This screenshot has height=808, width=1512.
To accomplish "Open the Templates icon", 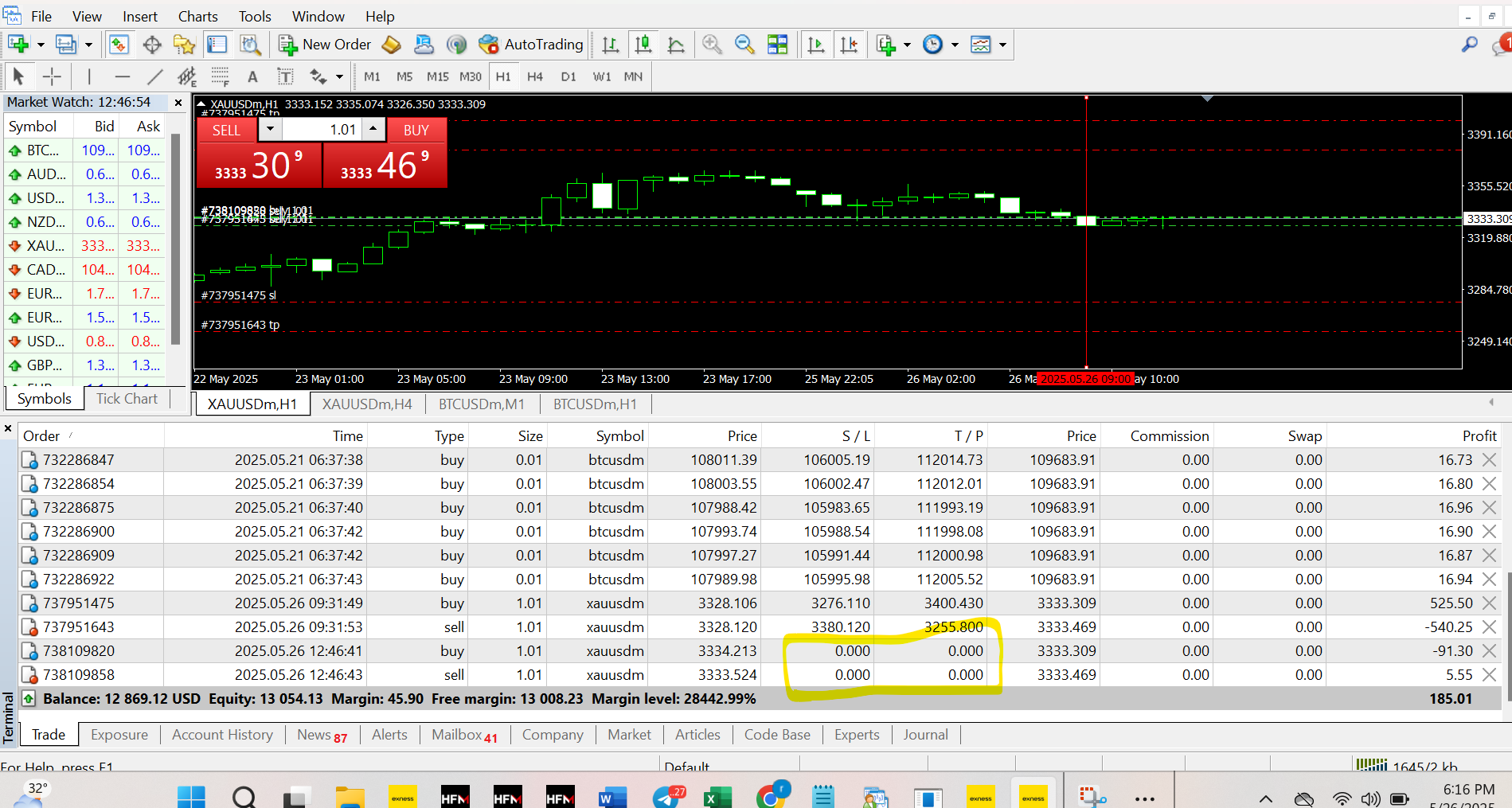I will (x=981, y=45).
